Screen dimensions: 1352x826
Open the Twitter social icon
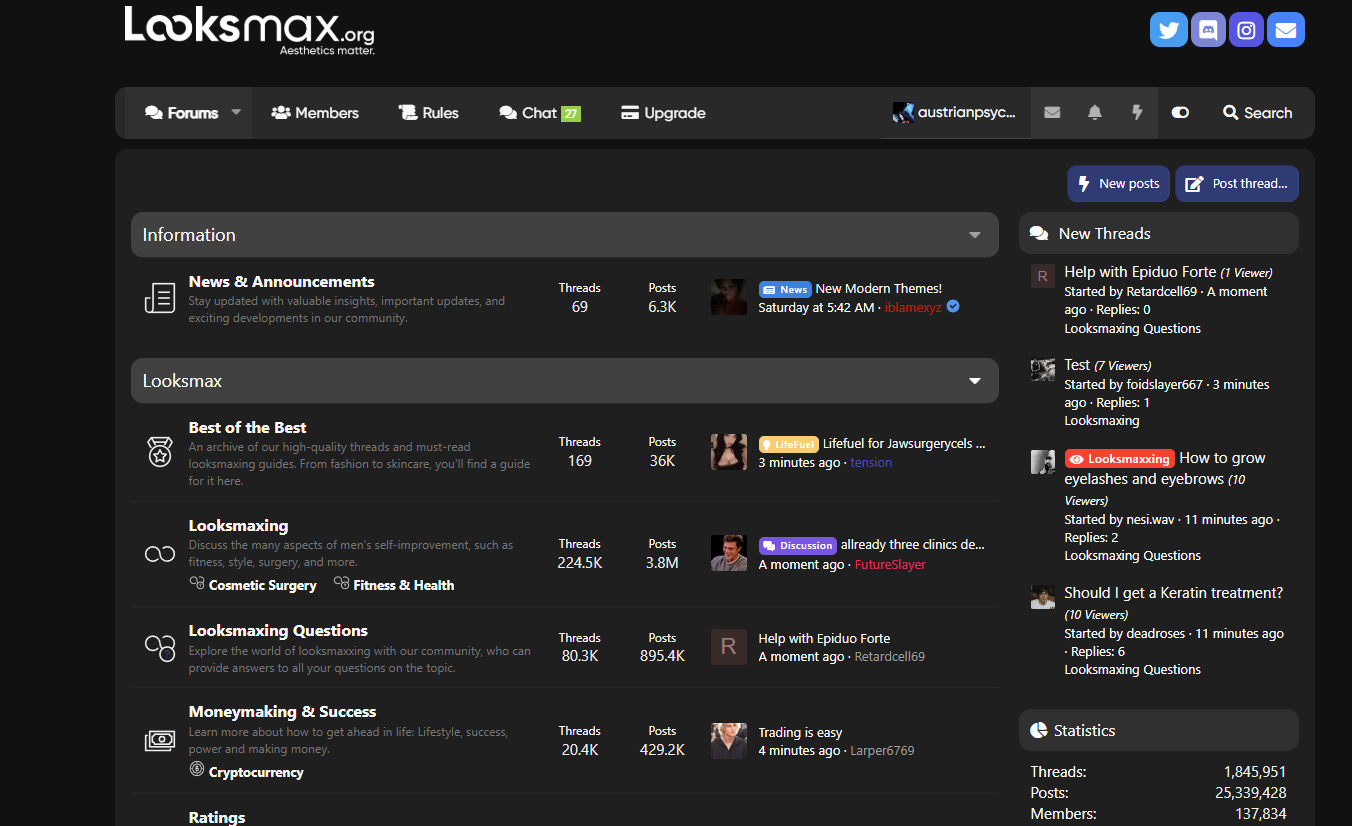pyautogui.click(x=1168, y=30)
